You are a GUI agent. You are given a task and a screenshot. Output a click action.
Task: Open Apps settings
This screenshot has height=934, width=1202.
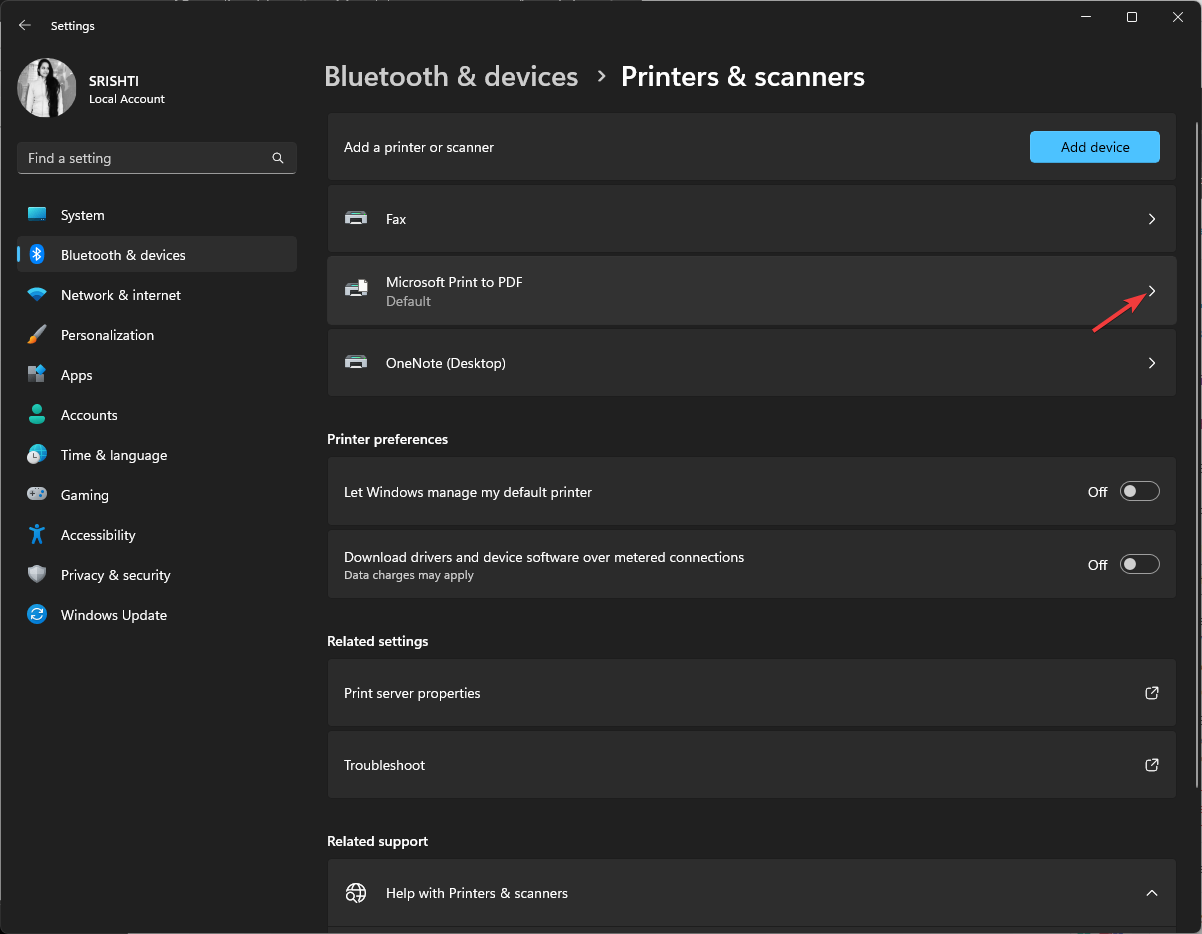[157, 375]
